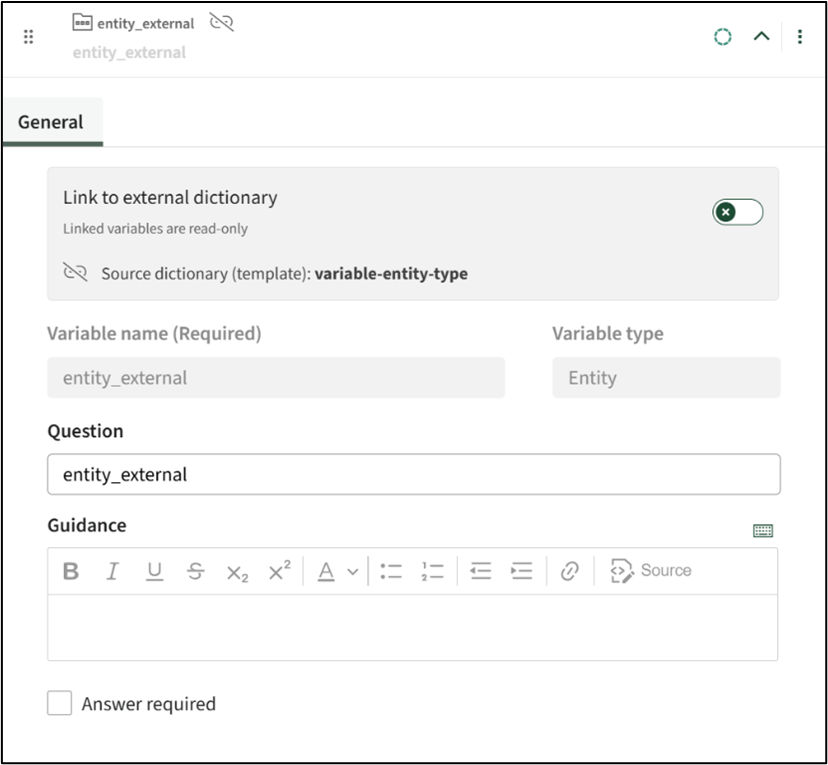Viewport: 828px width, 765px height.
Task: Insert a bulleted list
Action: click(391, 571)
